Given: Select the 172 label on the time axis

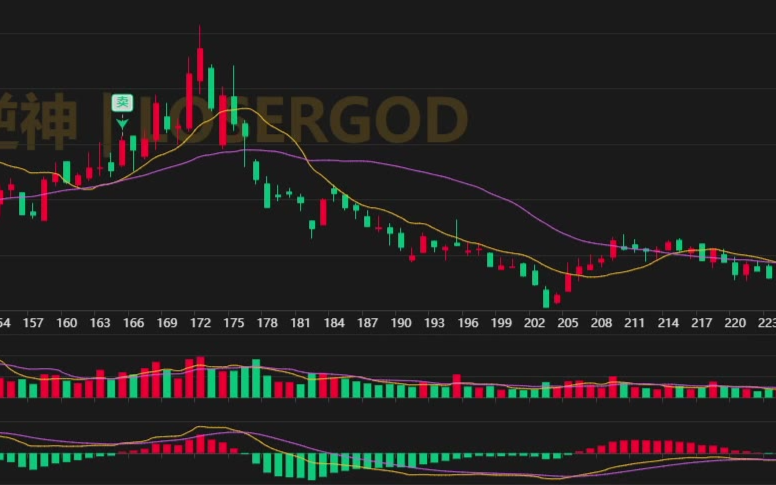Looking at the screenshot, I should 200,323.
